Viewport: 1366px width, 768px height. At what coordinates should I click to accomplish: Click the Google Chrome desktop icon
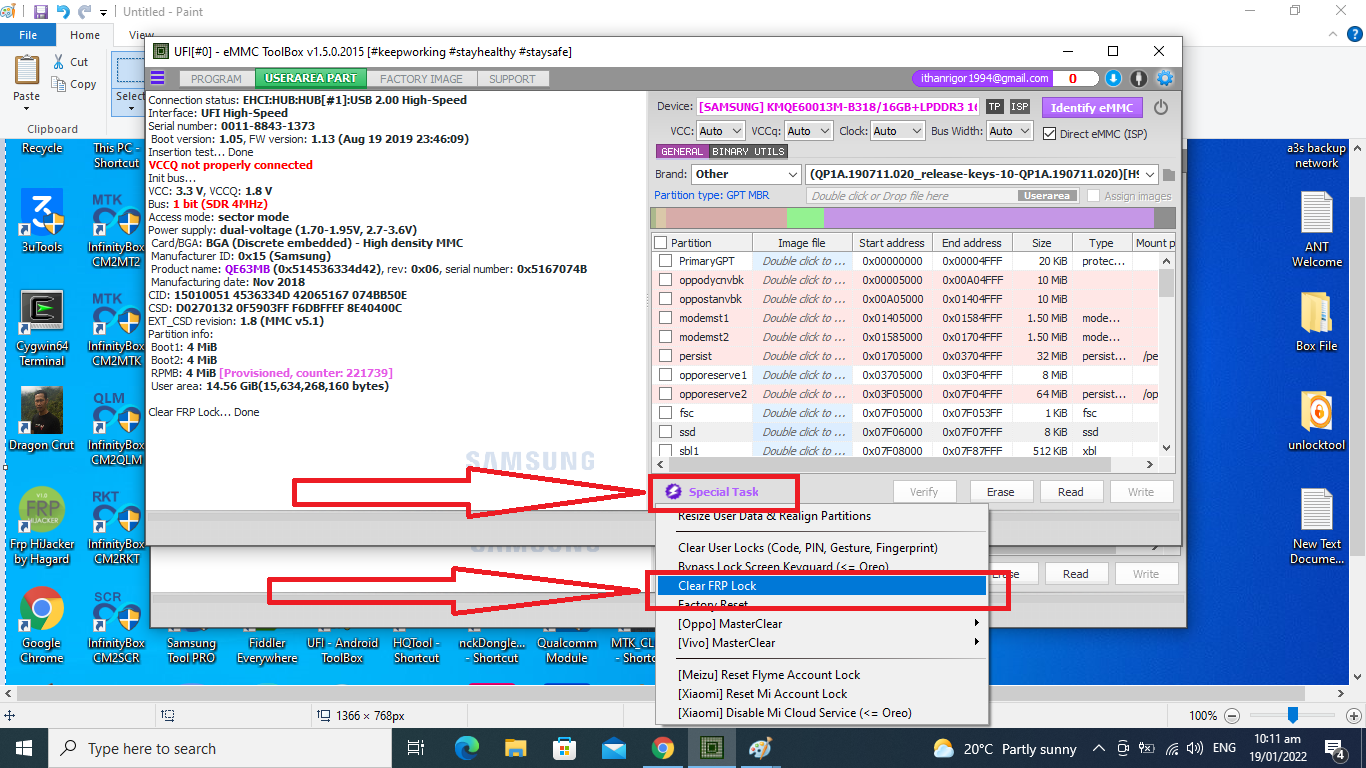[x=41, y=625]
